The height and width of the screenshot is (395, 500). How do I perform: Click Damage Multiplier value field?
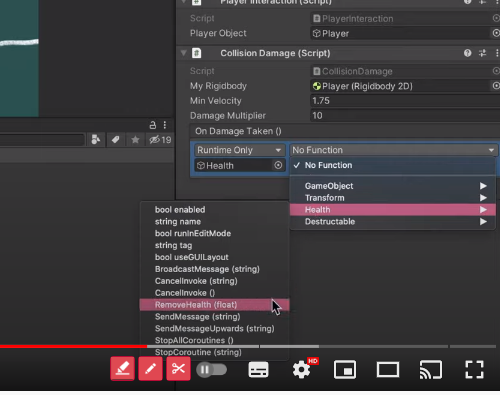click(405, 116)
